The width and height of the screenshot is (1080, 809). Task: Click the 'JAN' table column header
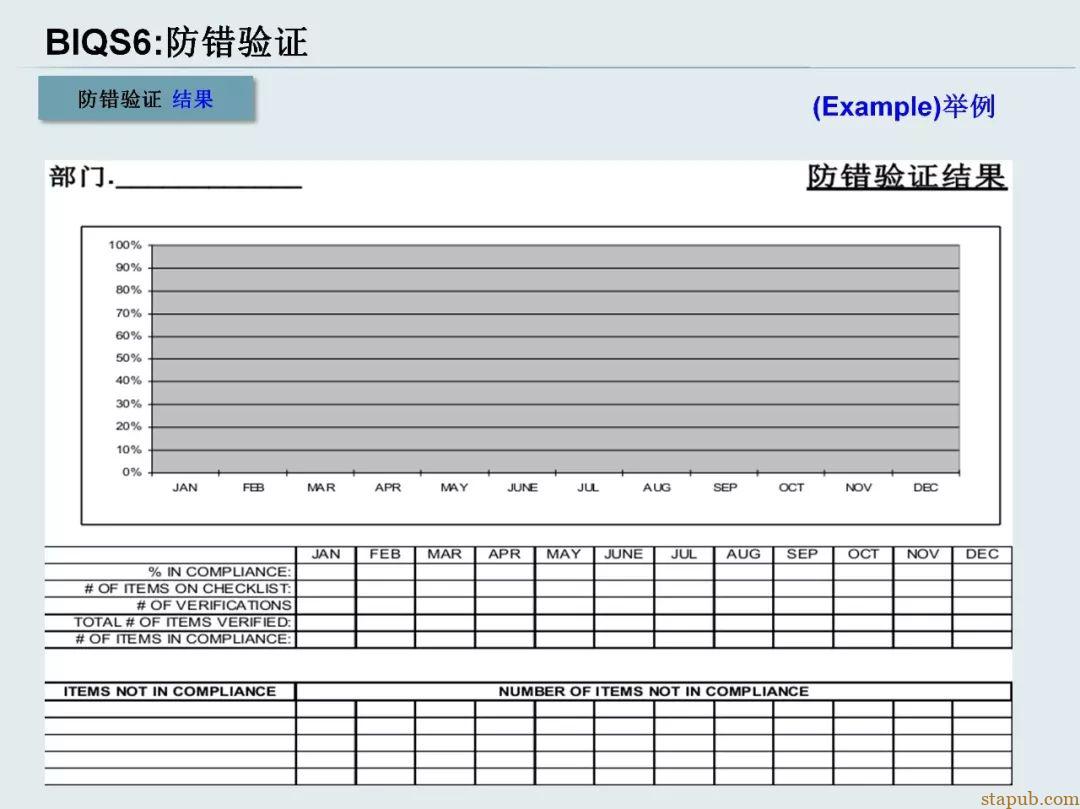(326, 554)
